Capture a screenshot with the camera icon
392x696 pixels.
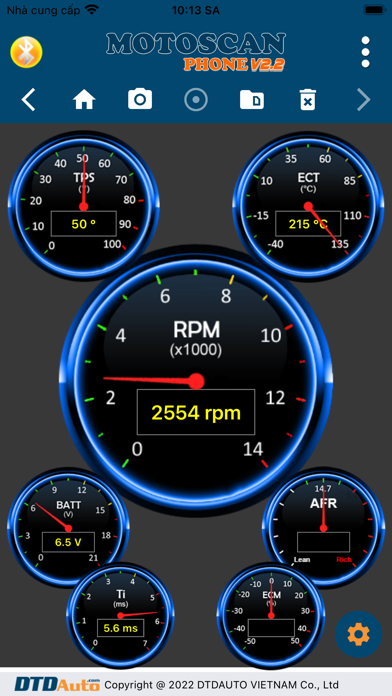pos(140,99)
